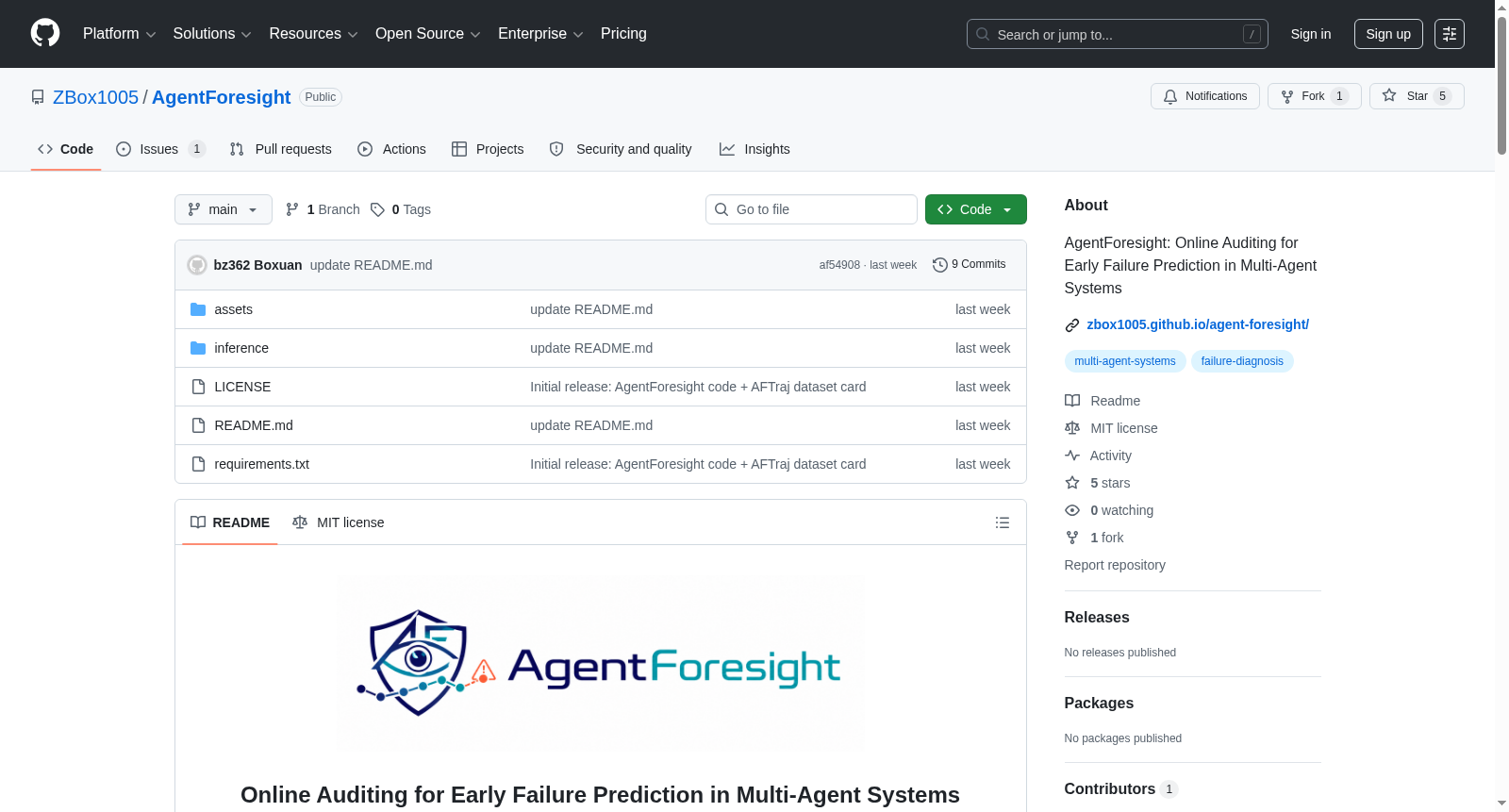The width and height of the screenshot is (1509, 812).
Task: Select the README tab in file viewer
Action: coord(230,522)
